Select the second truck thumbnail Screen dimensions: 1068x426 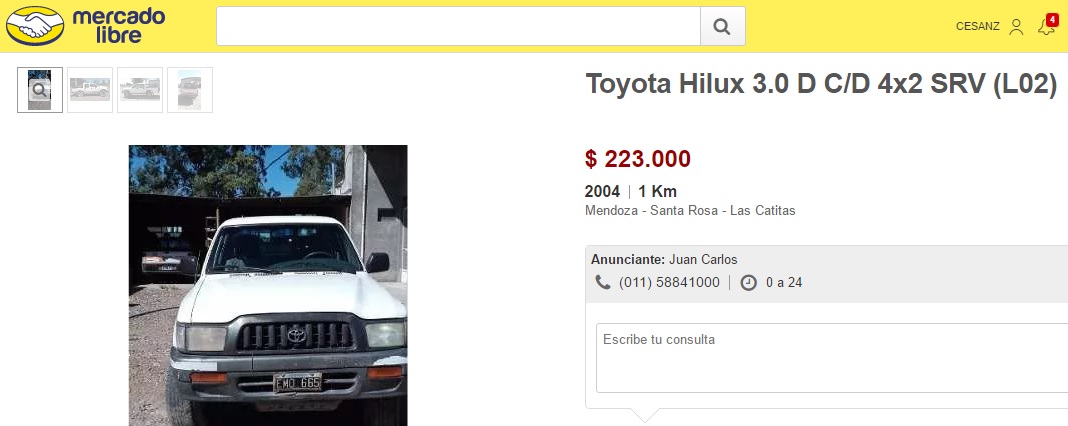90,90
